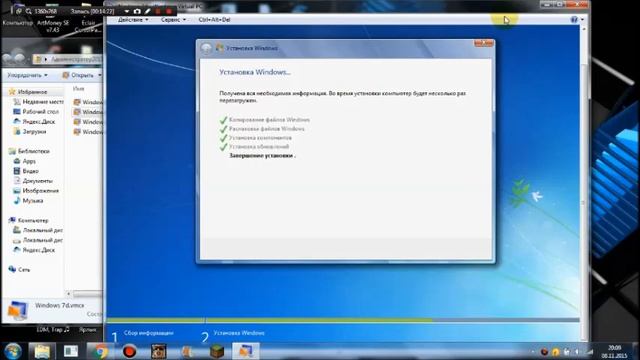This screenshot has height=360, width=640.
Task: Click the back arrow in Установка Windows dialog
Action: point(207,48)
